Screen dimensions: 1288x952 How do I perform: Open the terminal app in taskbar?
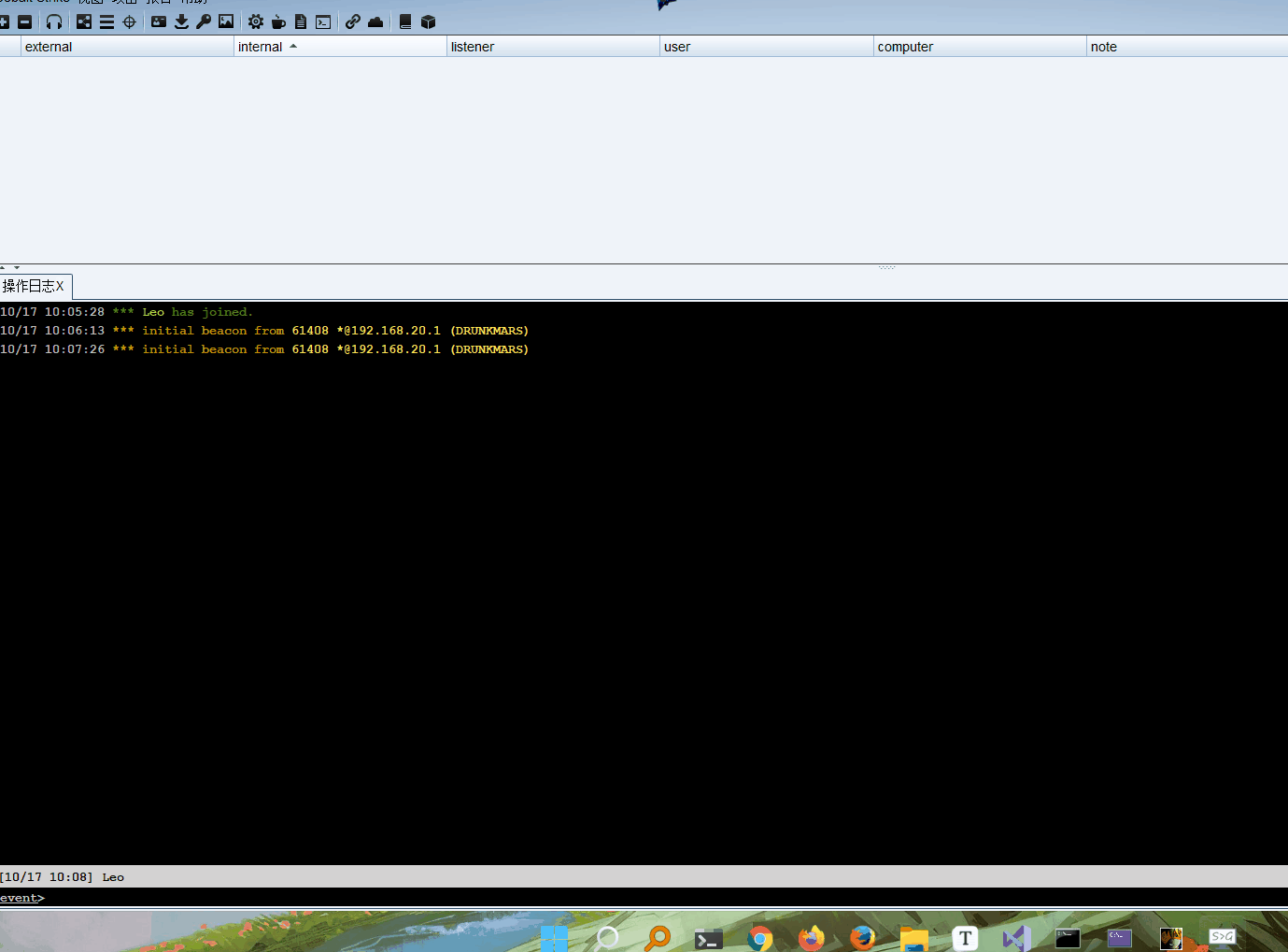[x=709, y=939]
